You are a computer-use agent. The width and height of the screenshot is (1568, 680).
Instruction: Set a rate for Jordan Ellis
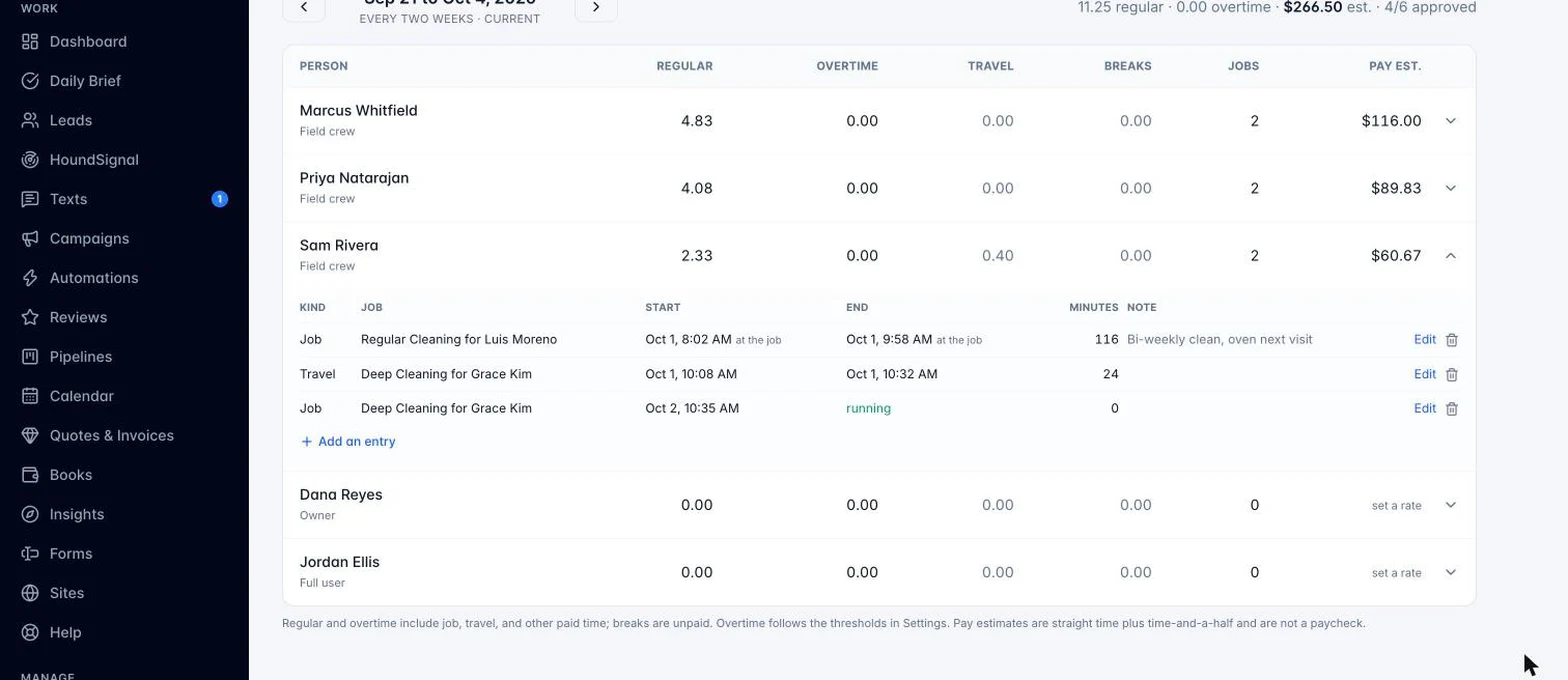pos(1396,574)
